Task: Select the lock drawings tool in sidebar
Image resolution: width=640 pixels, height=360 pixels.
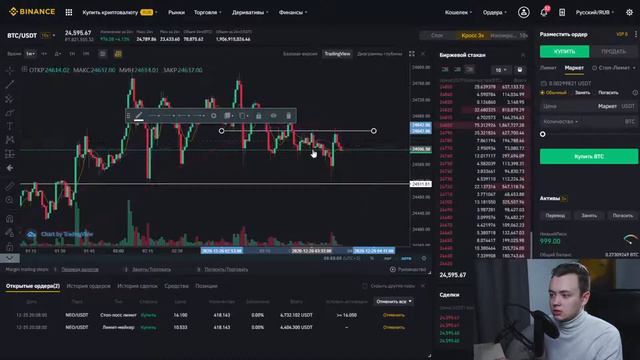Action: point(10,247)
